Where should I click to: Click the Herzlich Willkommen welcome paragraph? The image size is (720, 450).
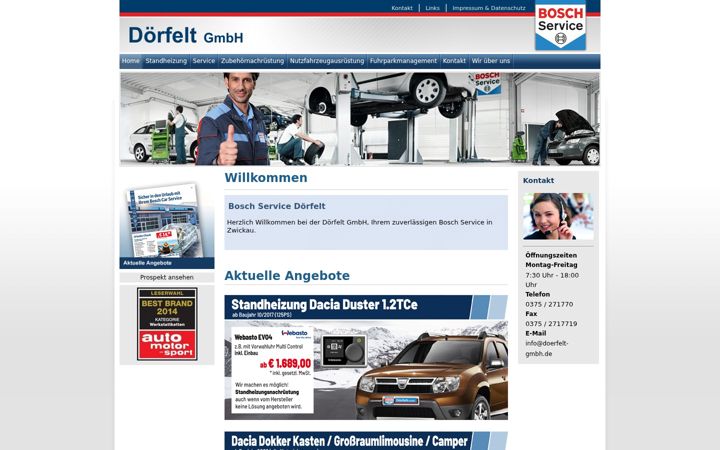(x=360, y=226)
